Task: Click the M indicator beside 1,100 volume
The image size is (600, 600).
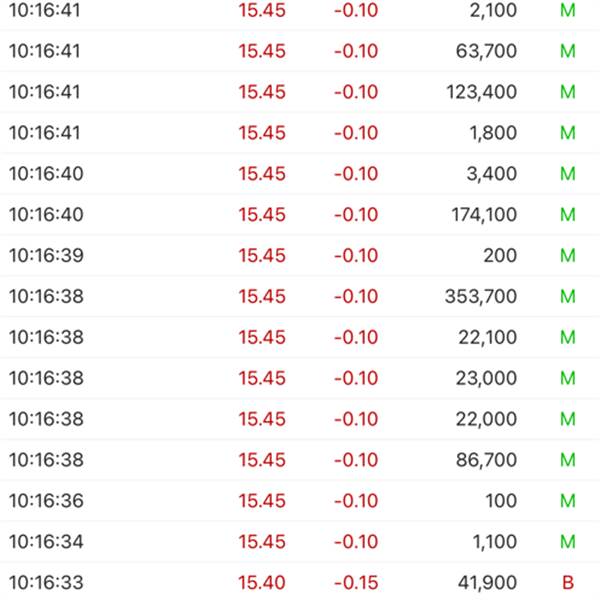Action: [x=568, y=541]
